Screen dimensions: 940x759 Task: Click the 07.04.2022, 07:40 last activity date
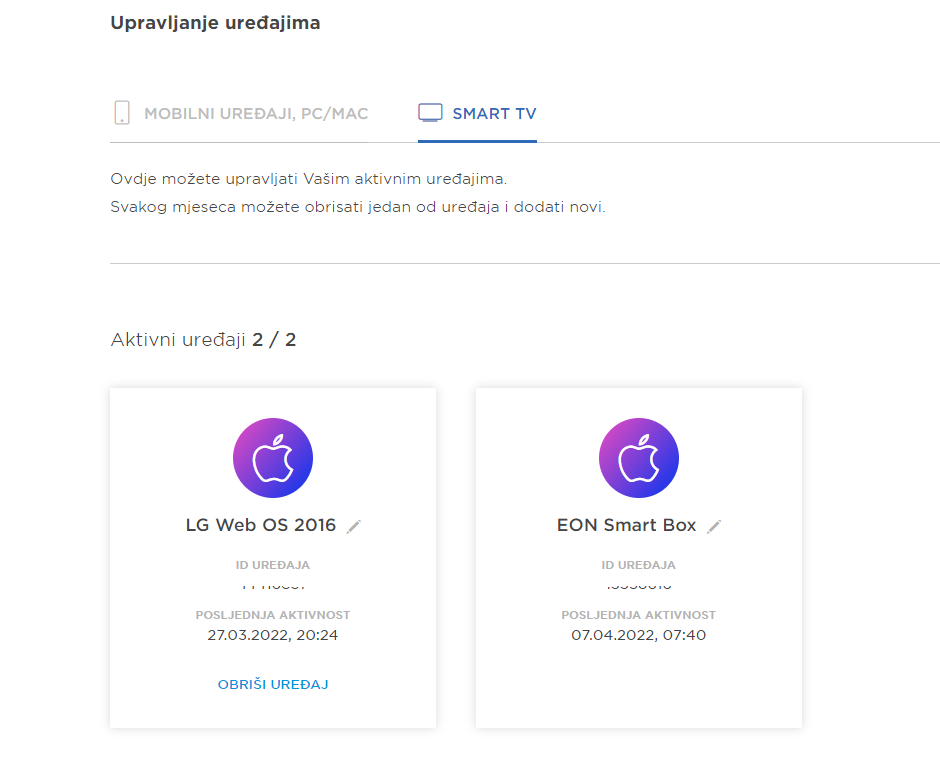pyautogui.click(x=639, y=635)
